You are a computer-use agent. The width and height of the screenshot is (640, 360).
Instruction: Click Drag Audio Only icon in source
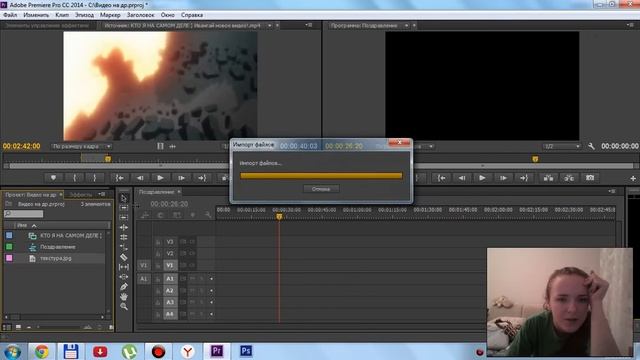173,146
